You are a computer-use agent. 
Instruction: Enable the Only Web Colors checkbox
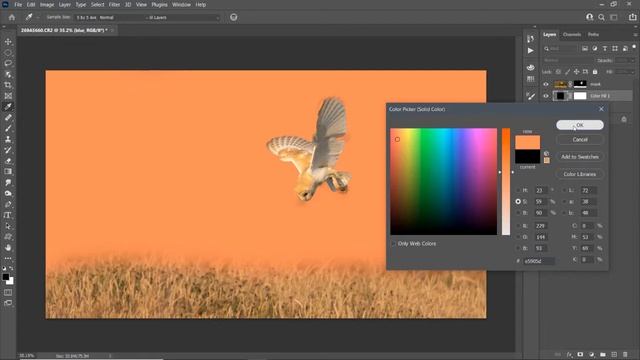(x=393, y=244)
